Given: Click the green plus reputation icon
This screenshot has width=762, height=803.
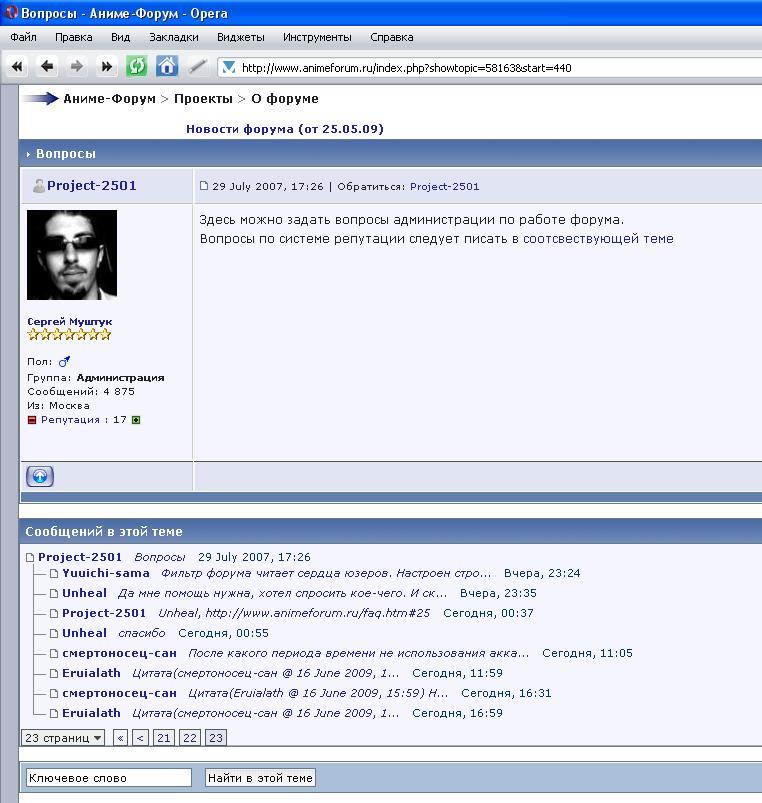Looking at the screenshot, I should point(136,420).
